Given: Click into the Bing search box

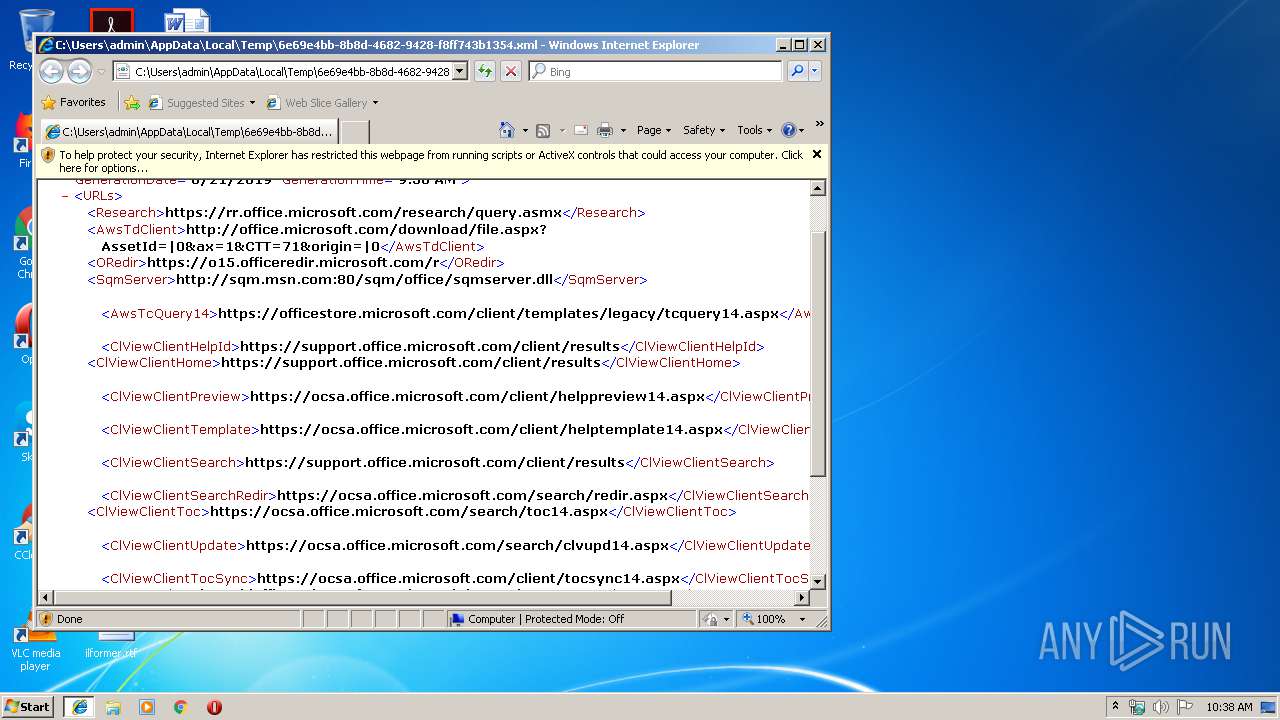Looking at the screenshot, I should [657, 72].
